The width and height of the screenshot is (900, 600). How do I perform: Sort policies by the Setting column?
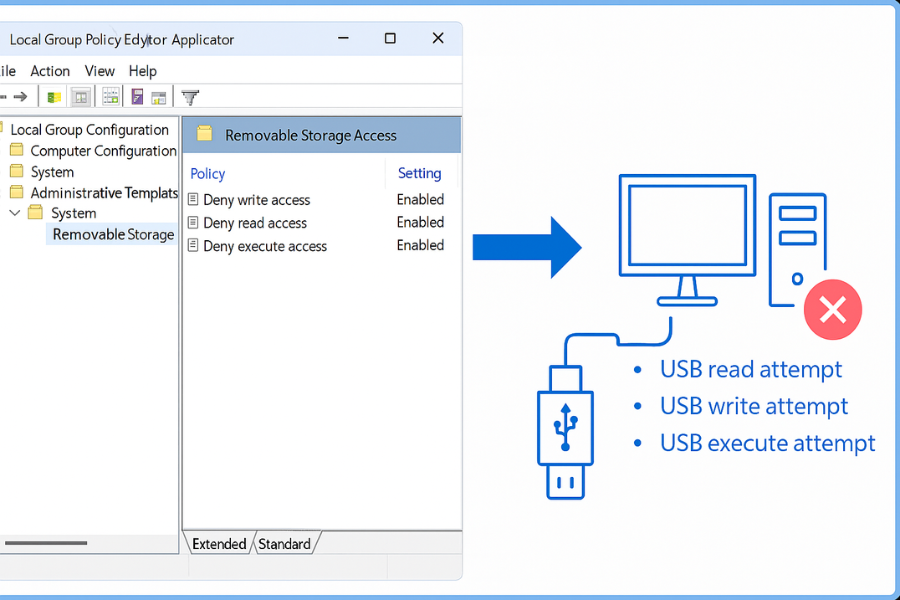point(421,173)
